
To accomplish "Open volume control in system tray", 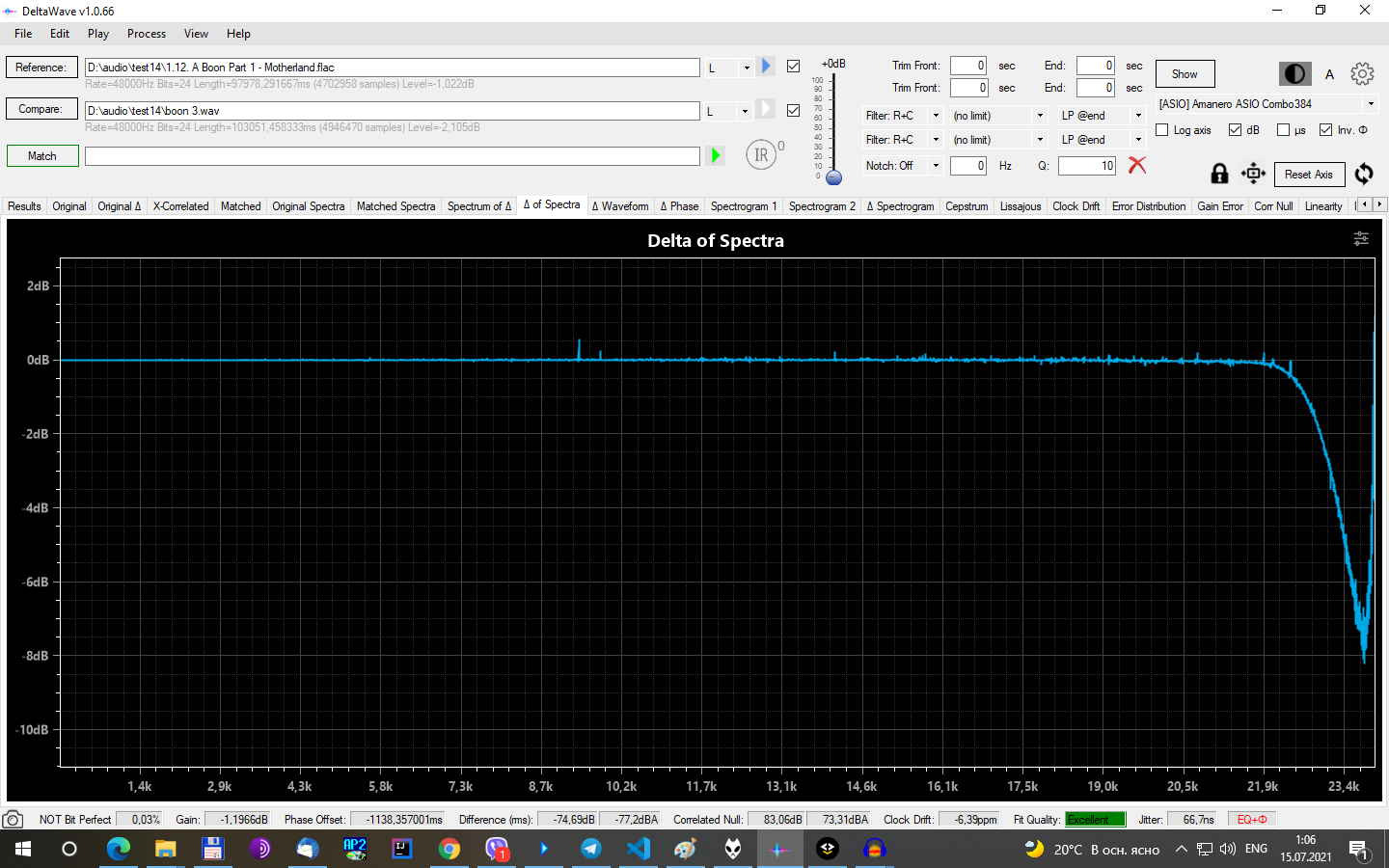I will click(1227, 849).
